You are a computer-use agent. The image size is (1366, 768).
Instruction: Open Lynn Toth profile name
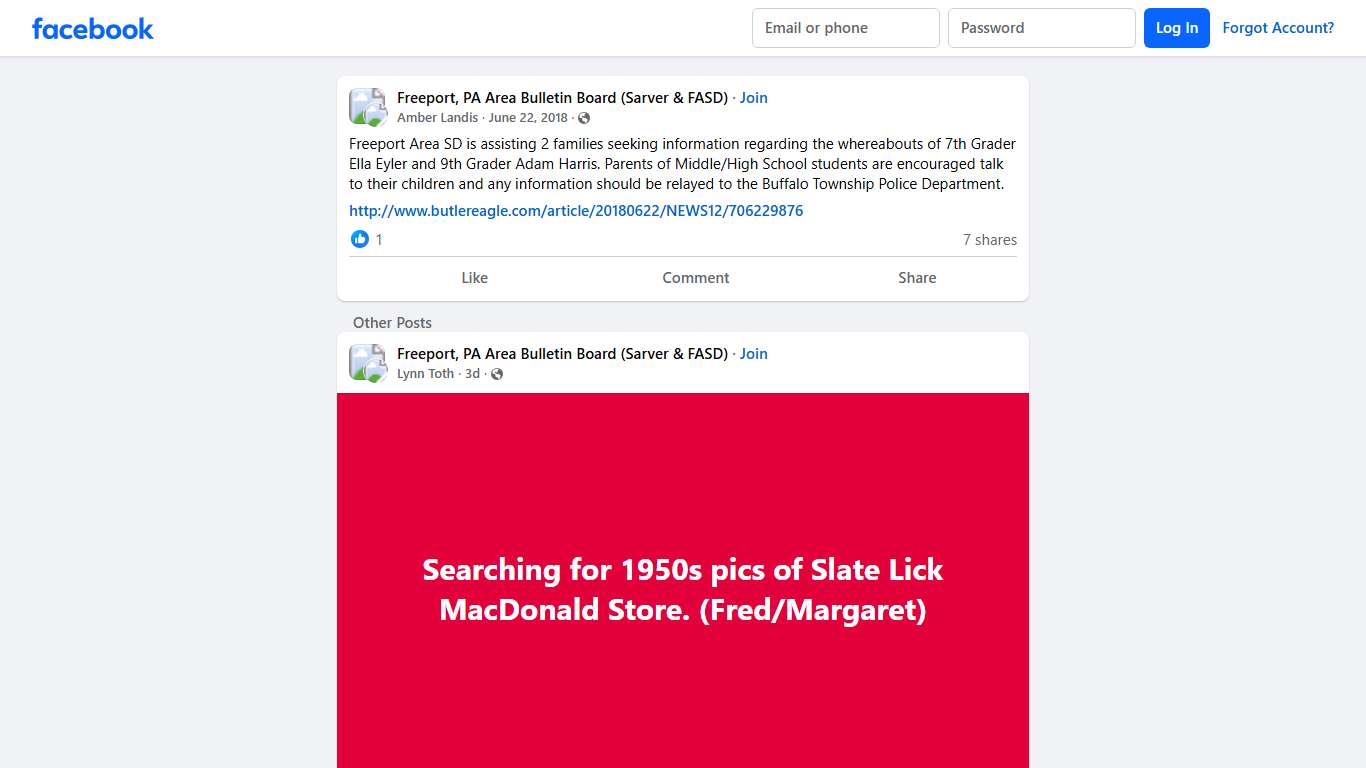pyautogui.click(x=426, y=374)
